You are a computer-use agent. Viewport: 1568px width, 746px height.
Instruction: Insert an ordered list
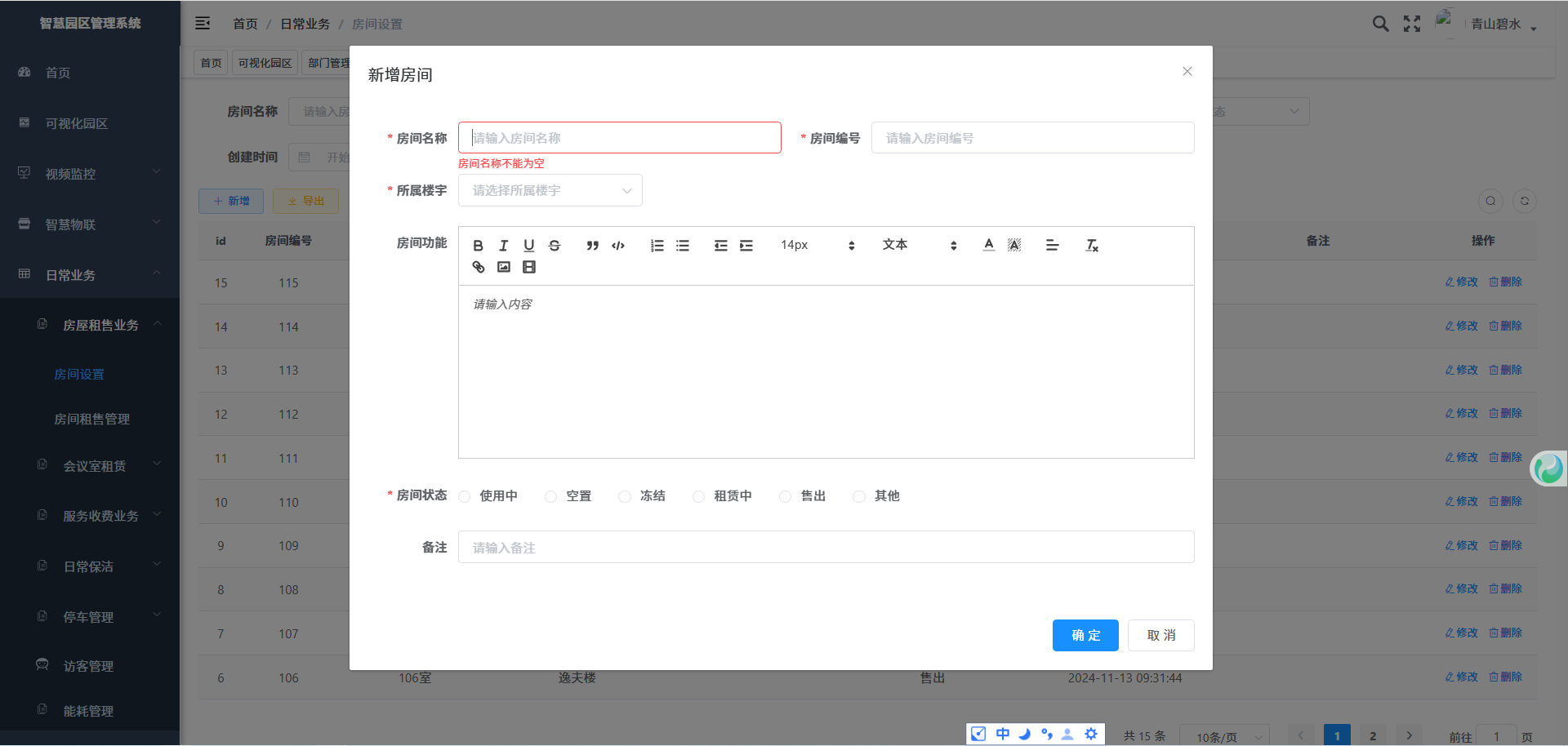click(657, 246)
